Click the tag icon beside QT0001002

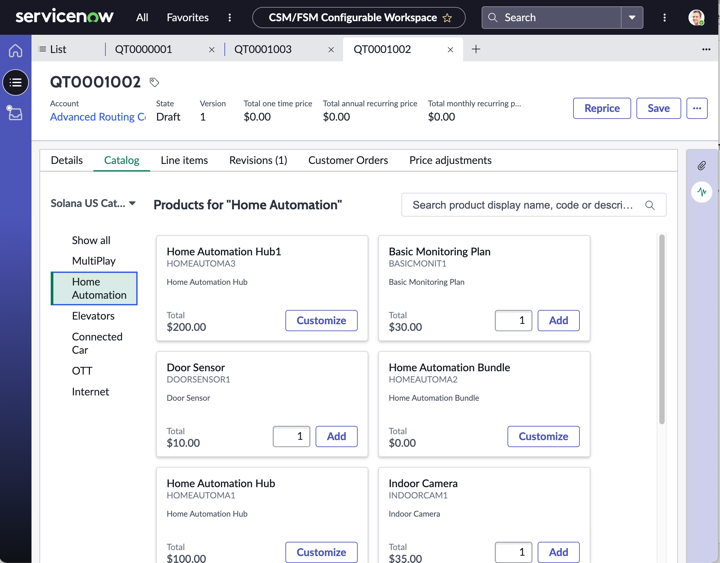click(154, 82)
